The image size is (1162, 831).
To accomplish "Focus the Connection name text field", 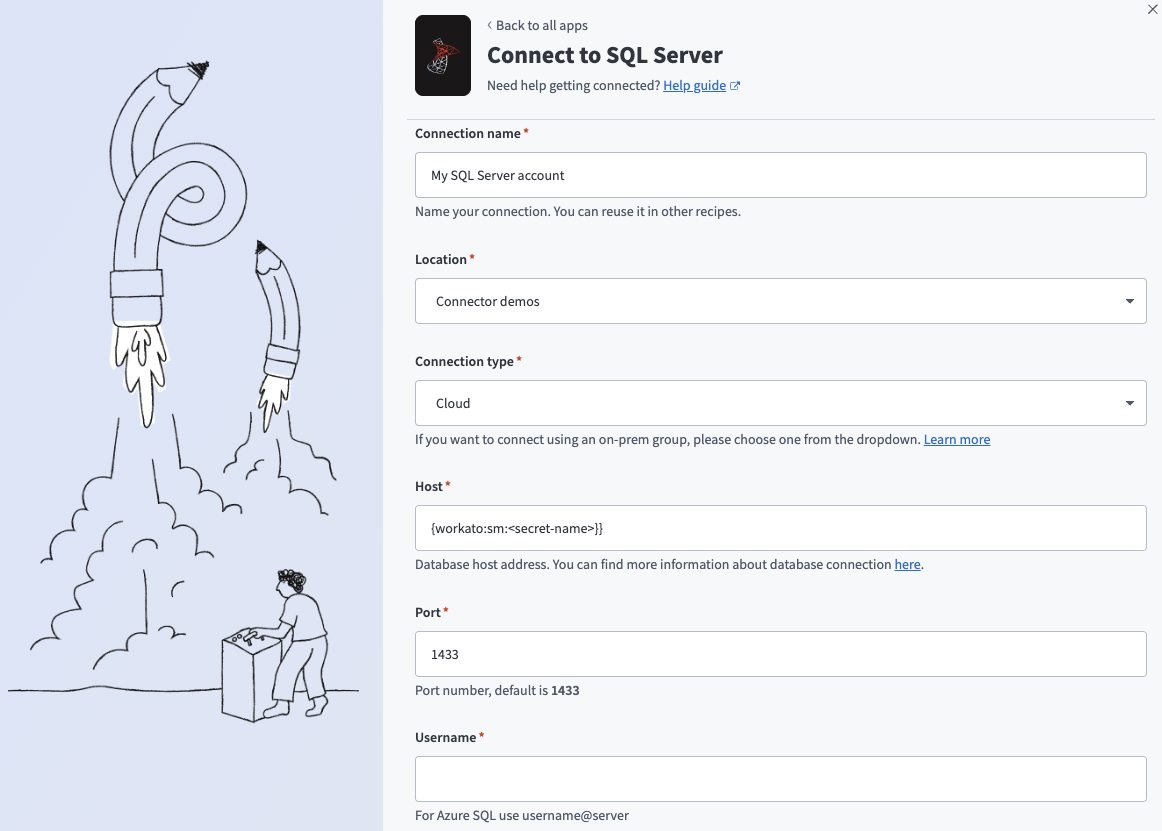I will pos(780,175).
